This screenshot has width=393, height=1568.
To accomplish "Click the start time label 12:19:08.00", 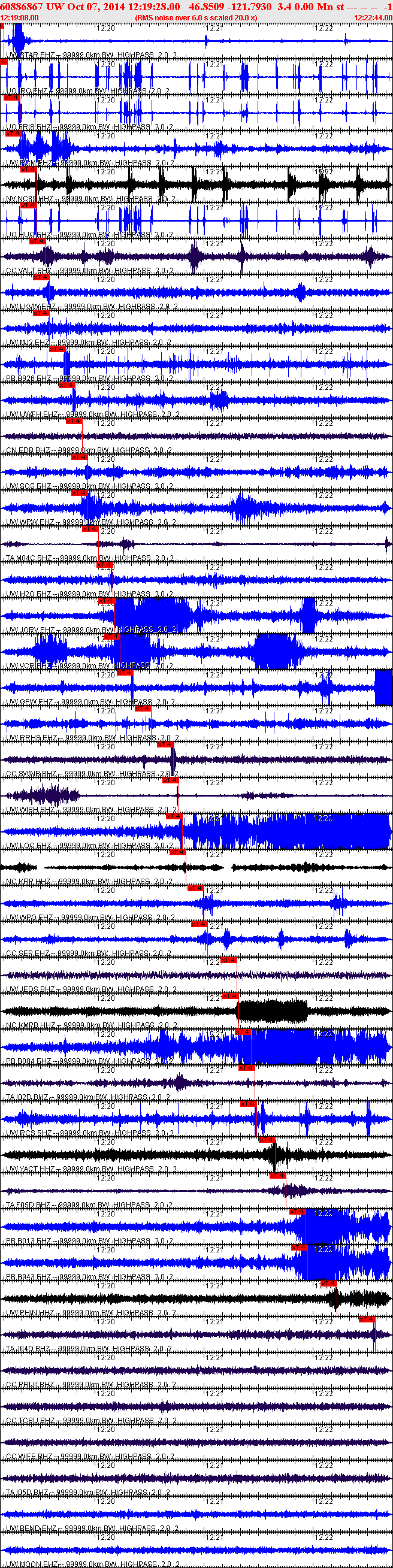I will point(20,17).
